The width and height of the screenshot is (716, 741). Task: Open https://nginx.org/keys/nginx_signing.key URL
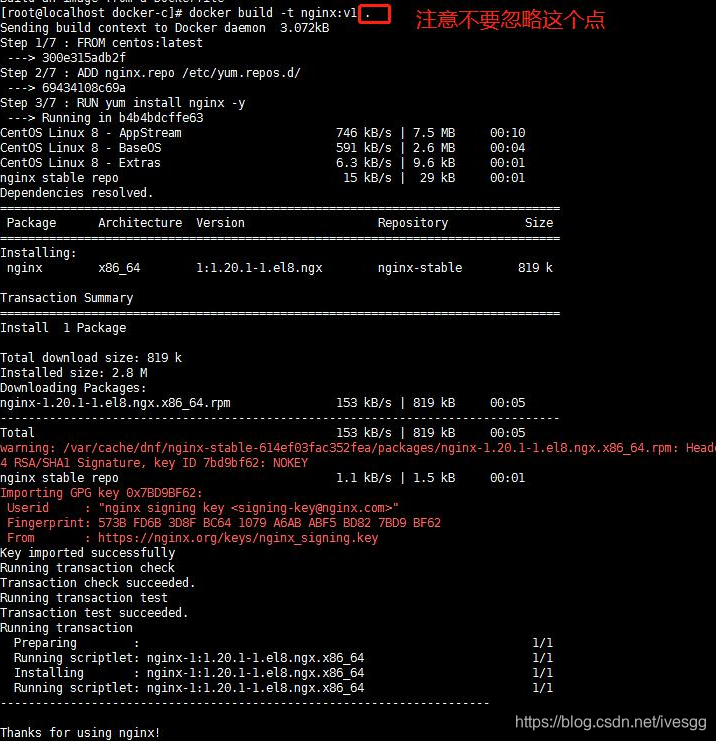pyautogui.click(x=238, y=538)
